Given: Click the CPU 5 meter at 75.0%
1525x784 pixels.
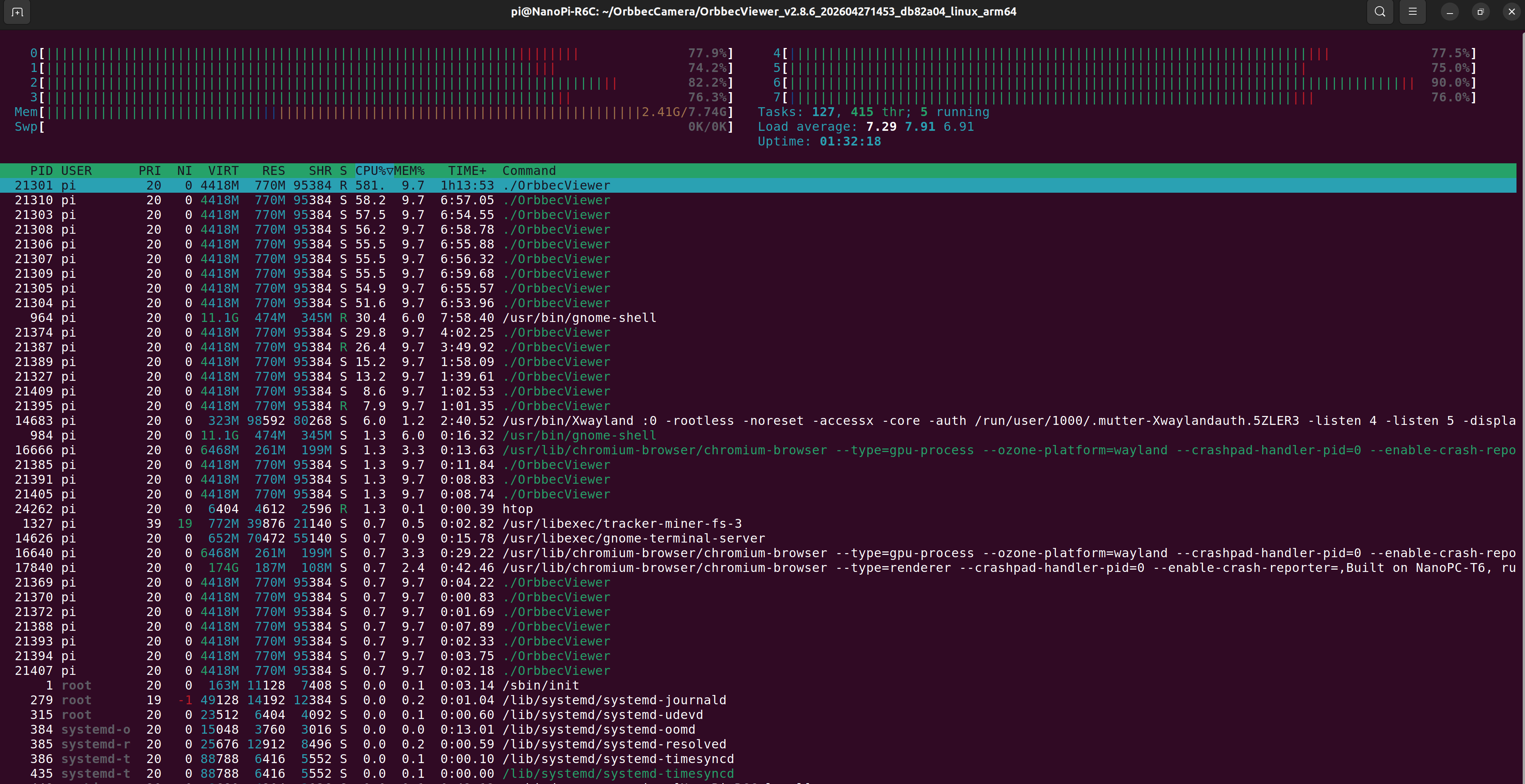Looking at the screenshot, I should [x=1125, y=68].
